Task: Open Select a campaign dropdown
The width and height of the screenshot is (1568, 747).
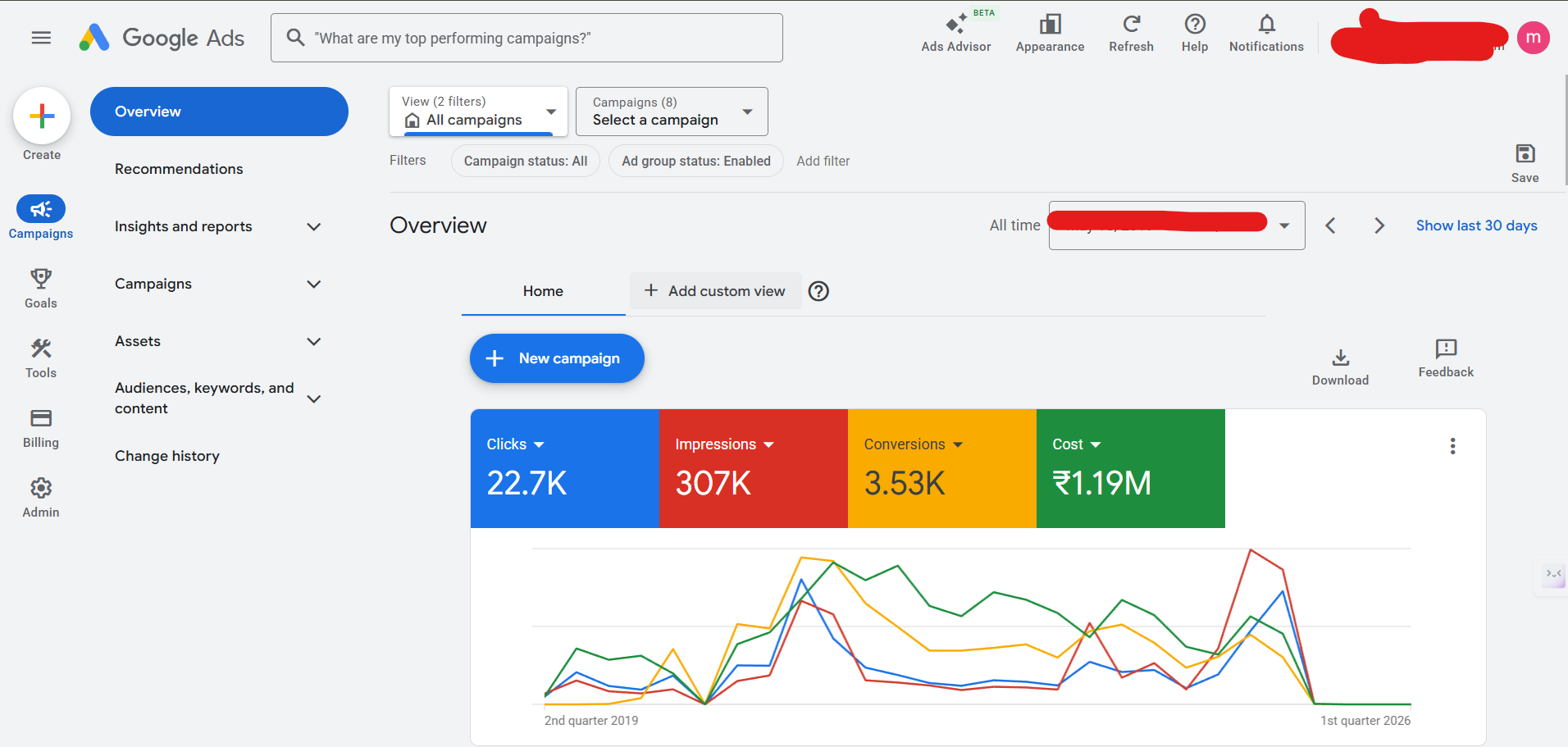Action: click(x=672, y=112)
